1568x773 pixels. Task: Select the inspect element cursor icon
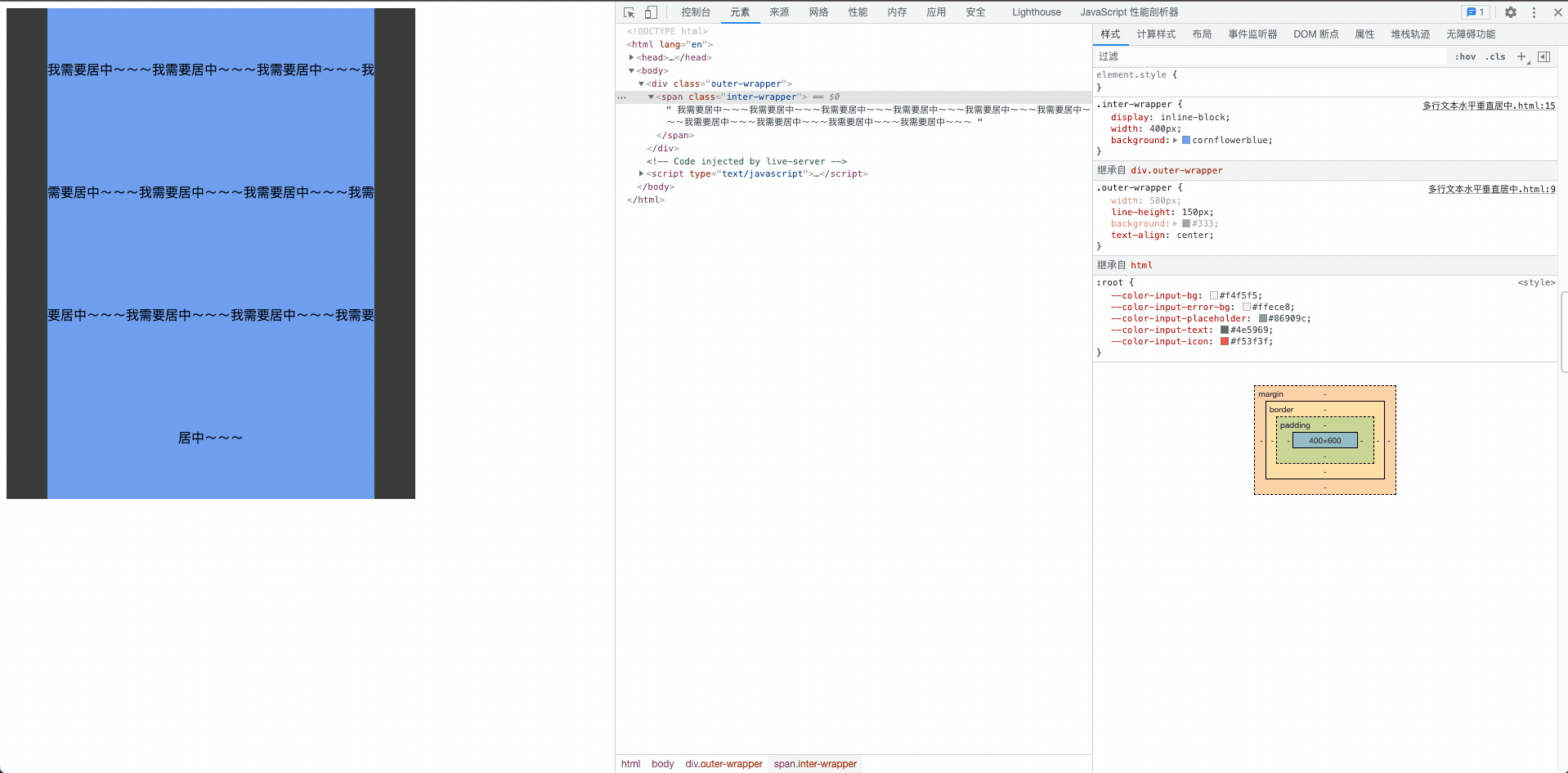628,12
